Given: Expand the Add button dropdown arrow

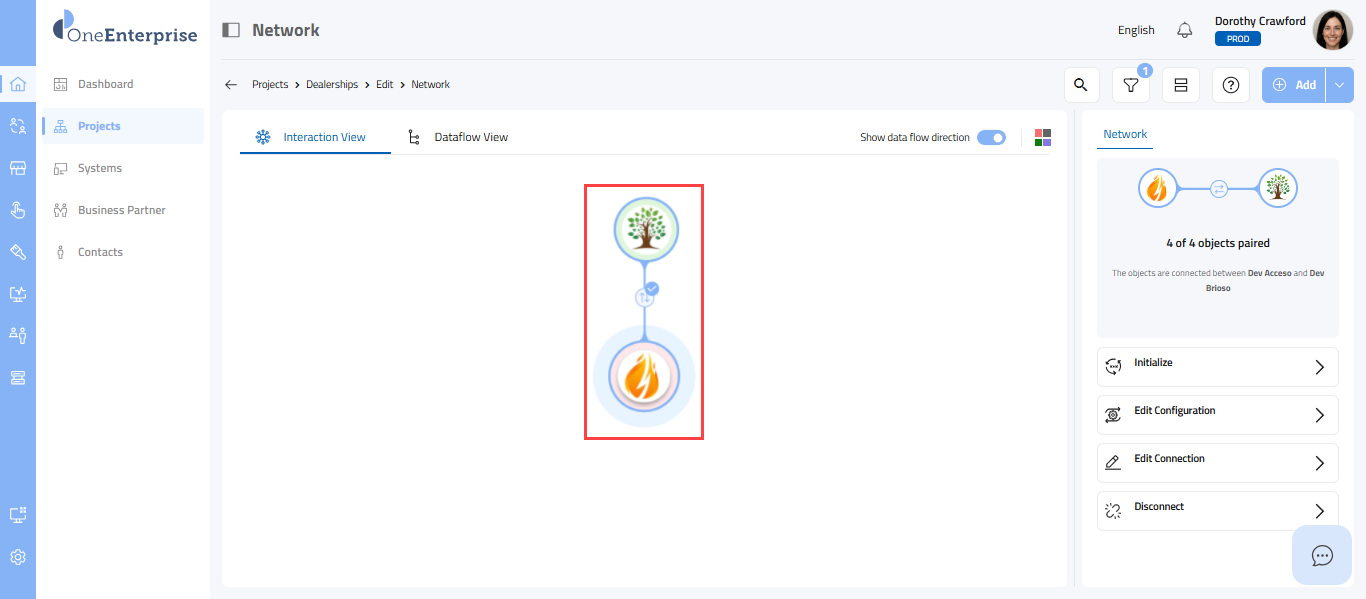Looking at the screenshot, I should [1339, 85].
